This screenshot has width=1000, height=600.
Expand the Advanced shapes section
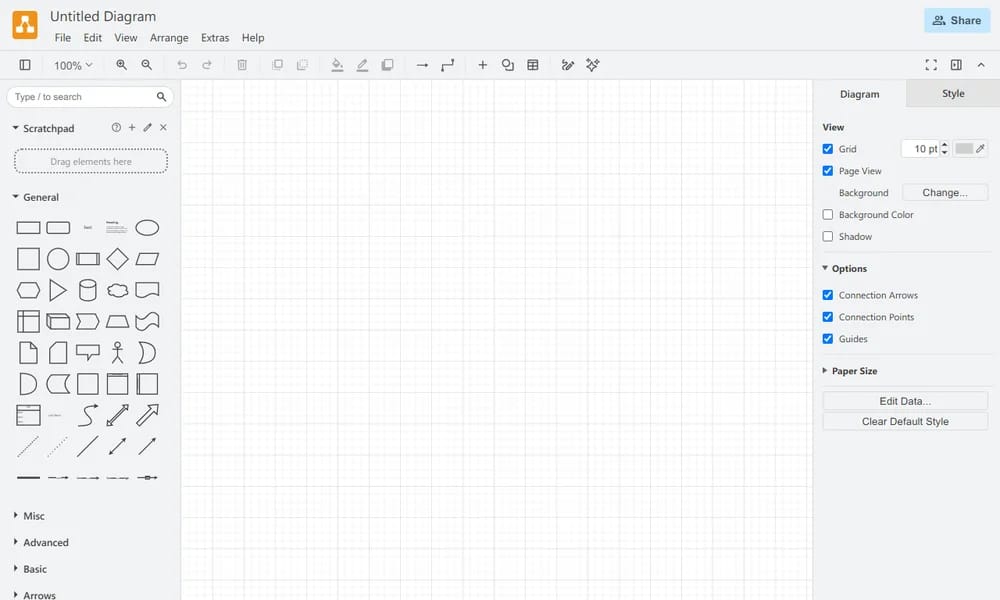click(x=41, y=543)
